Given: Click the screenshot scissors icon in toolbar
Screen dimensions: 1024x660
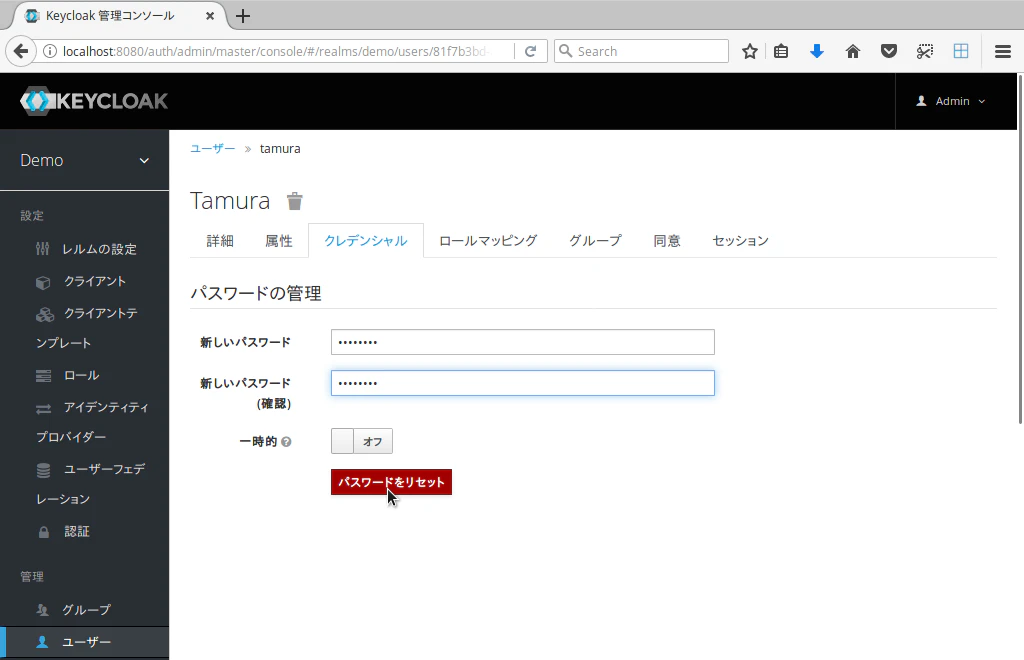Looking at the screenshot, I should [925, 51].
